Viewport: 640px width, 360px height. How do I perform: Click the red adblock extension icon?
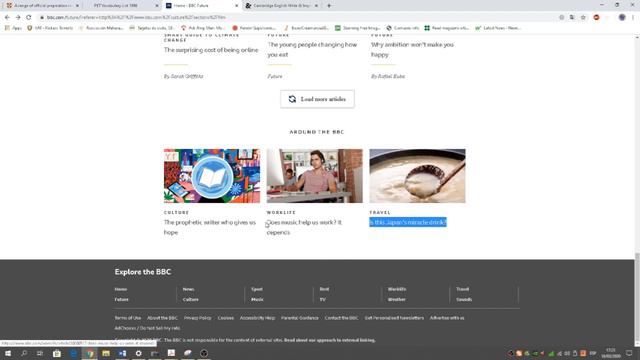pyautogui.click(x=596, y=18)
